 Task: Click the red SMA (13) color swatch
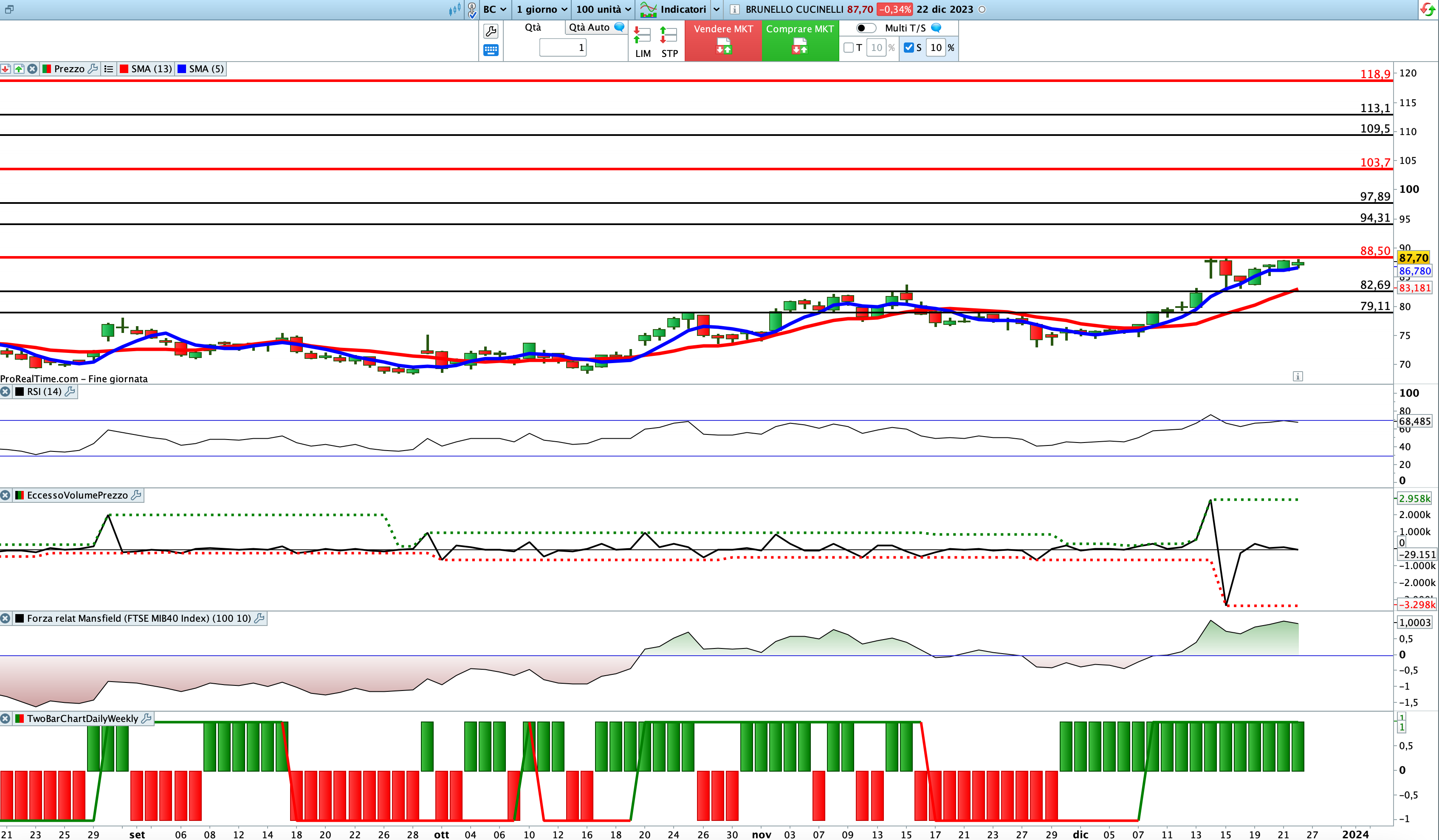(124, 69)
